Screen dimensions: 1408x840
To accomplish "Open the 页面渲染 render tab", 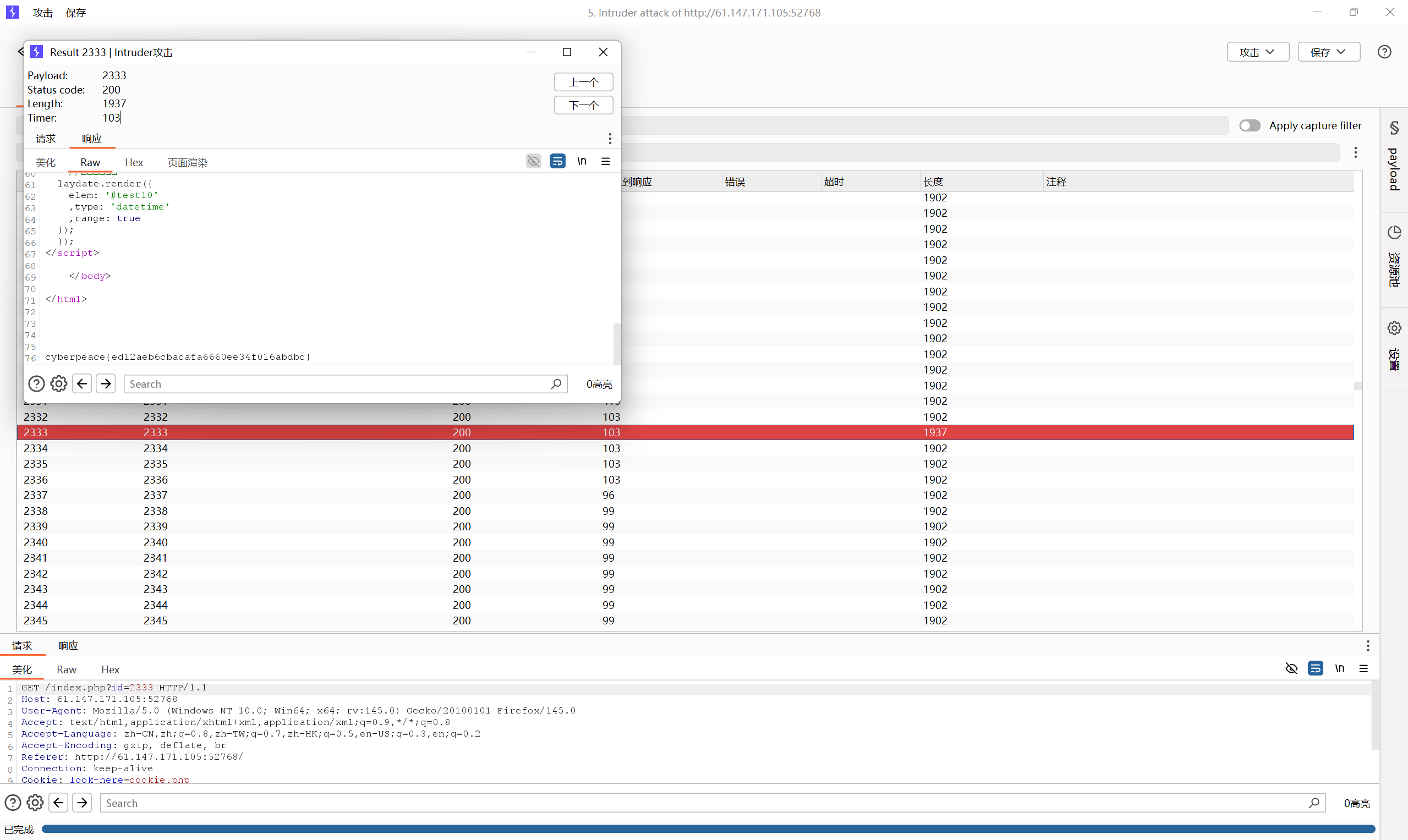I will 188,162.
